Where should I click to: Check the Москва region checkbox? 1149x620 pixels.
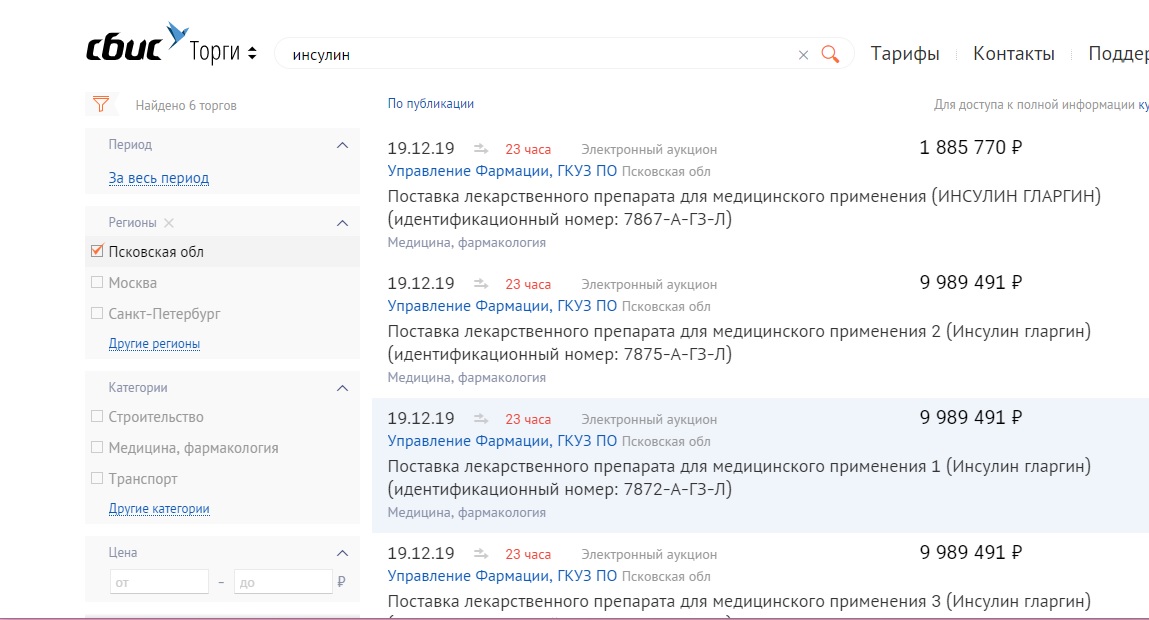(97, 283)
